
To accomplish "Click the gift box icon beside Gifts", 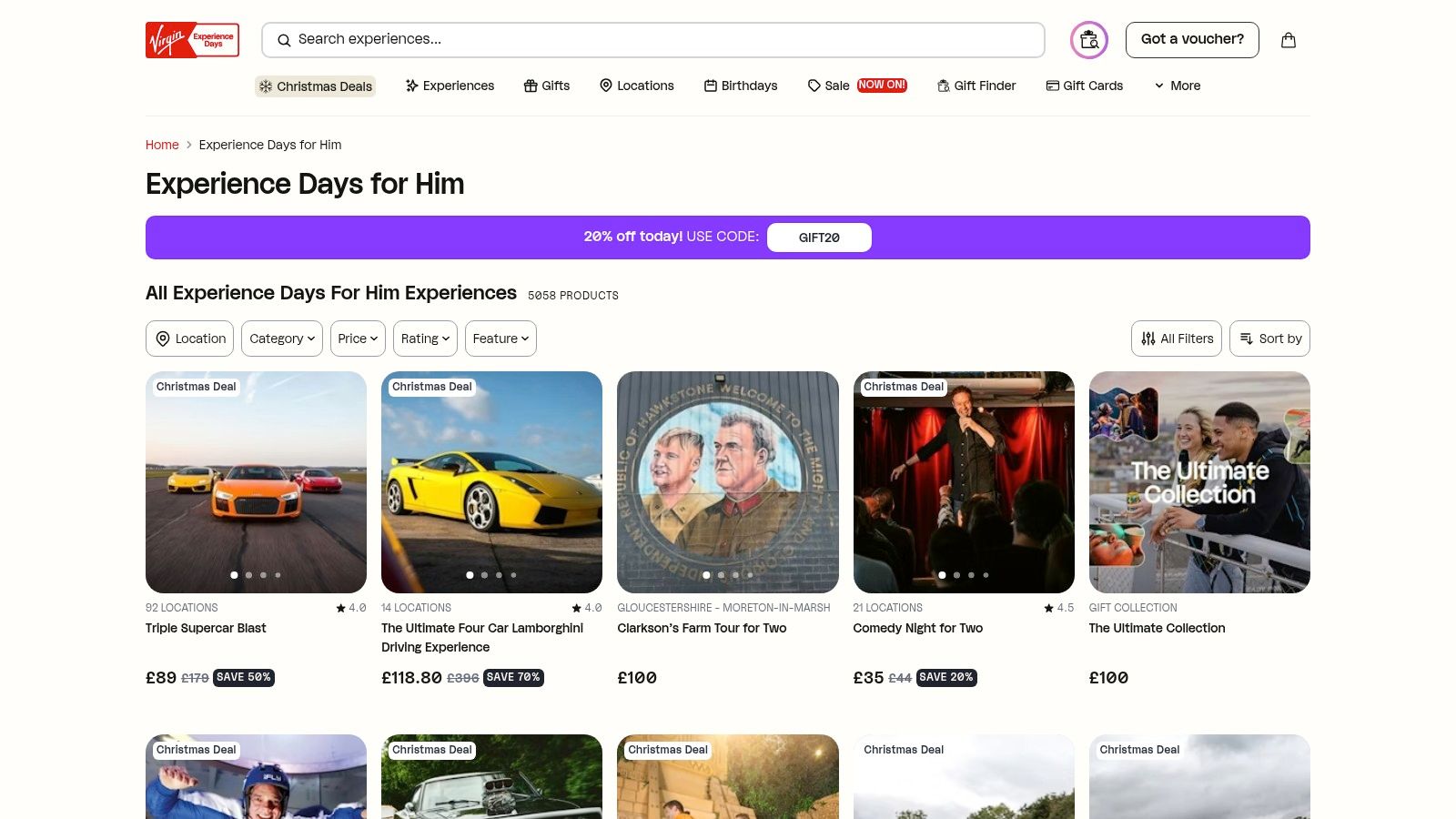I will click(531, 86).
